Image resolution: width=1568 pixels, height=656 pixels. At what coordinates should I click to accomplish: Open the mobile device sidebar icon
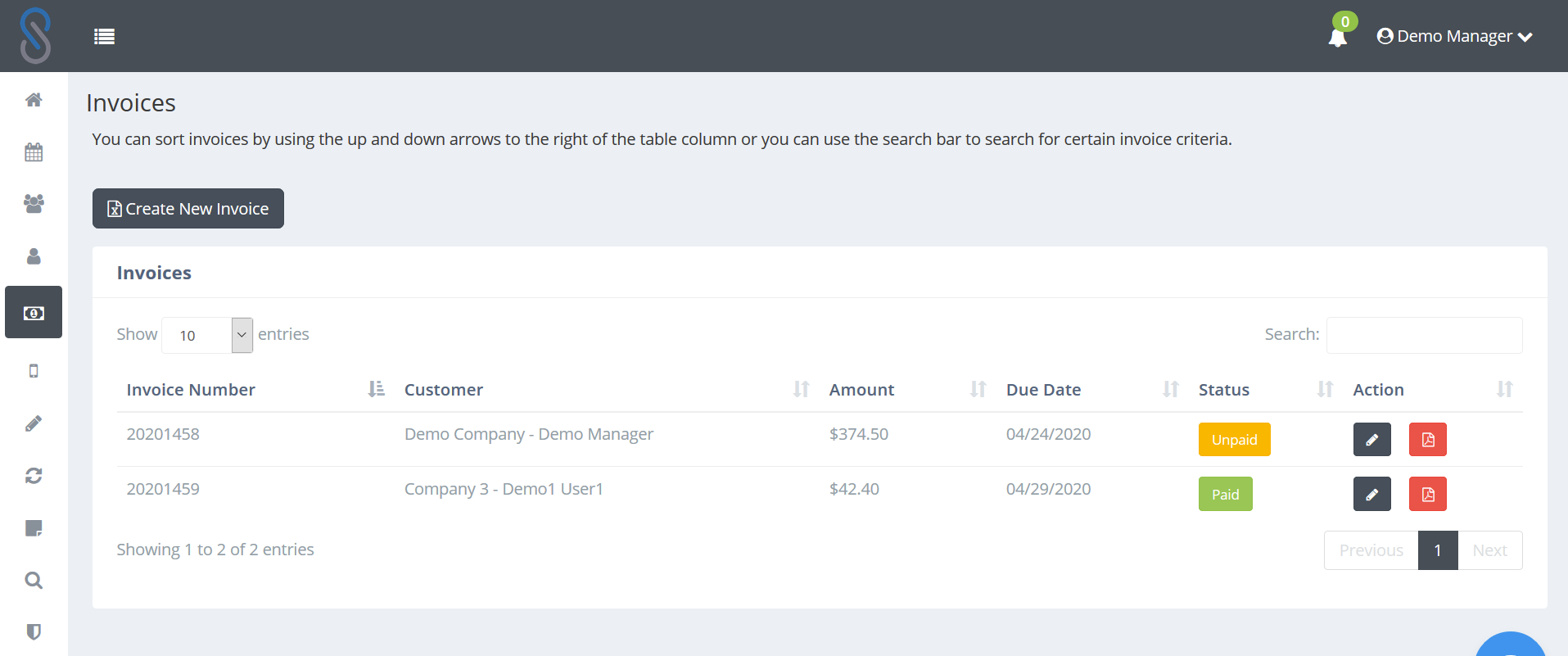[x=34, y=371]
